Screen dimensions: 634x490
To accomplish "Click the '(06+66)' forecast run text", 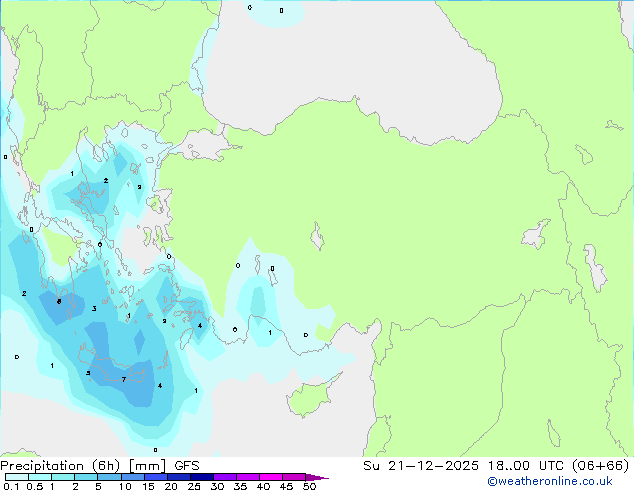I will (x=600, y=466).
